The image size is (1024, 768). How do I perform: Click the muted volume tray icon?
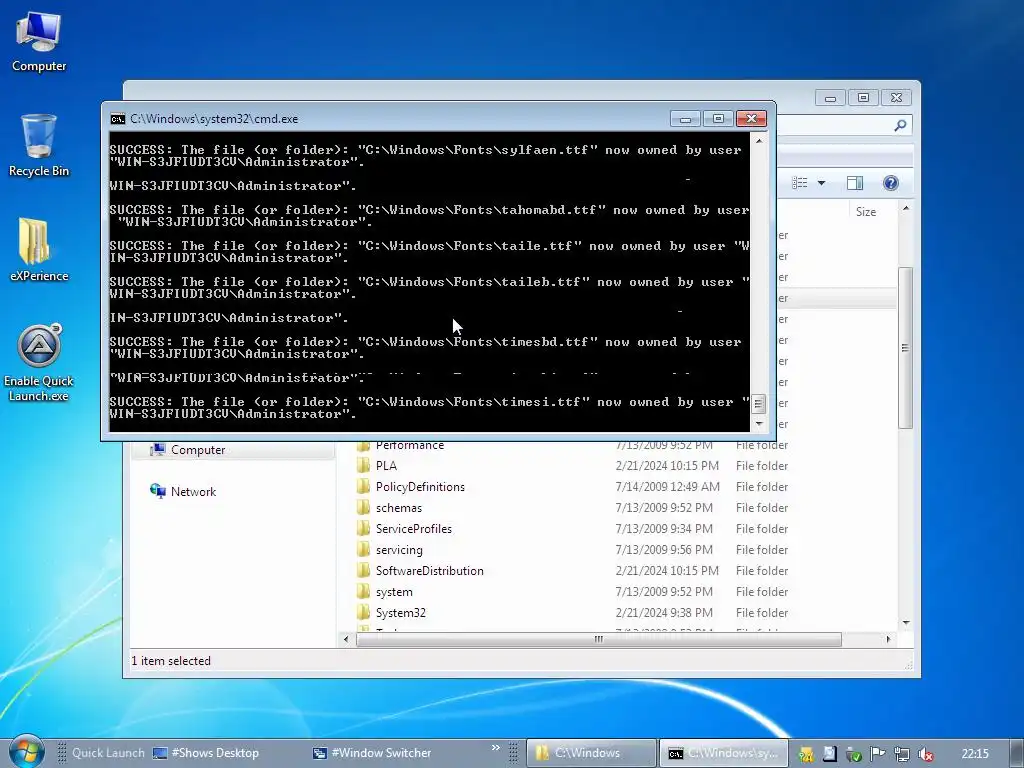[925, 754]
